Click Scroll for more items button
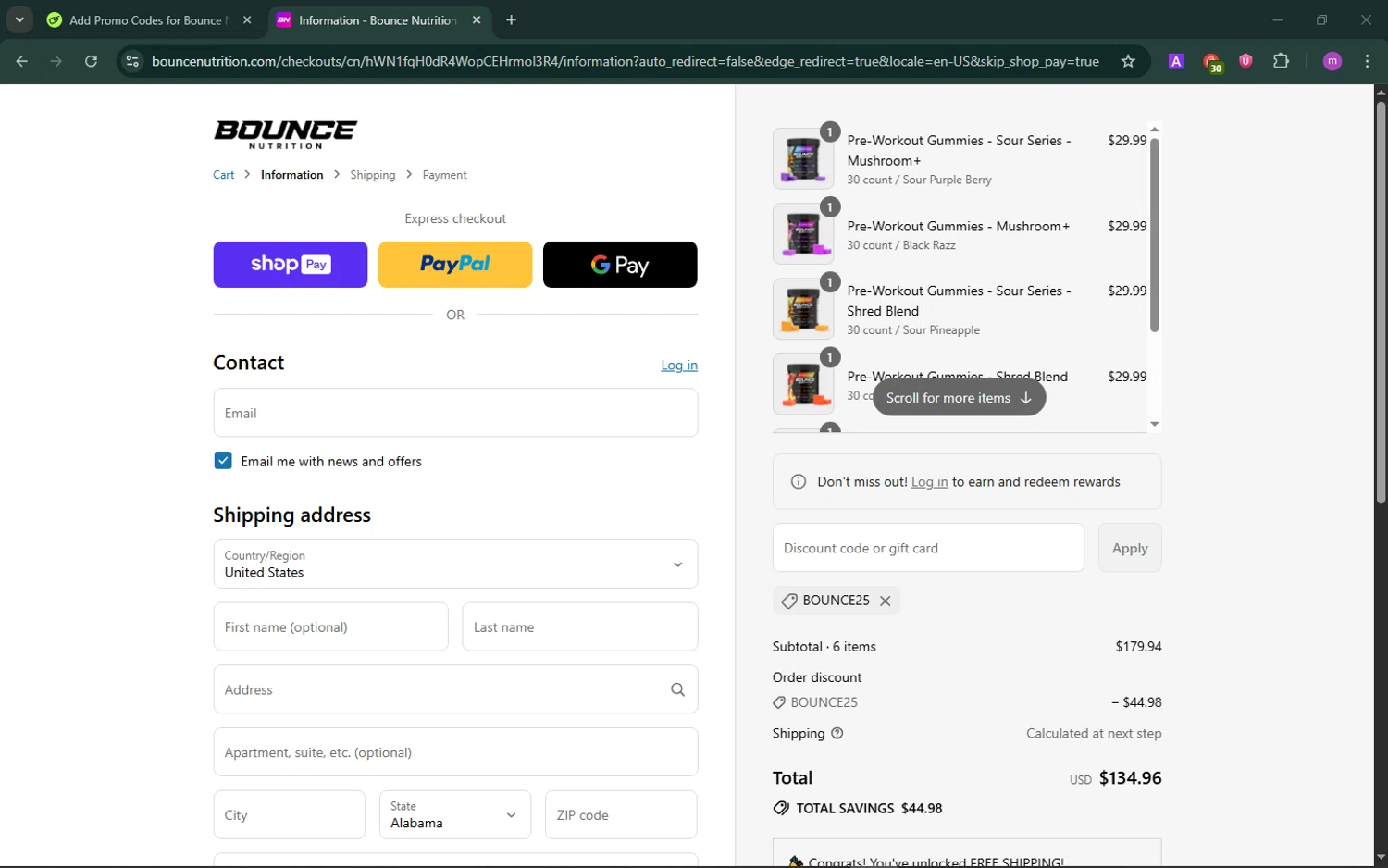Viewport: 1388px width, 868px height. pos(959,398)
